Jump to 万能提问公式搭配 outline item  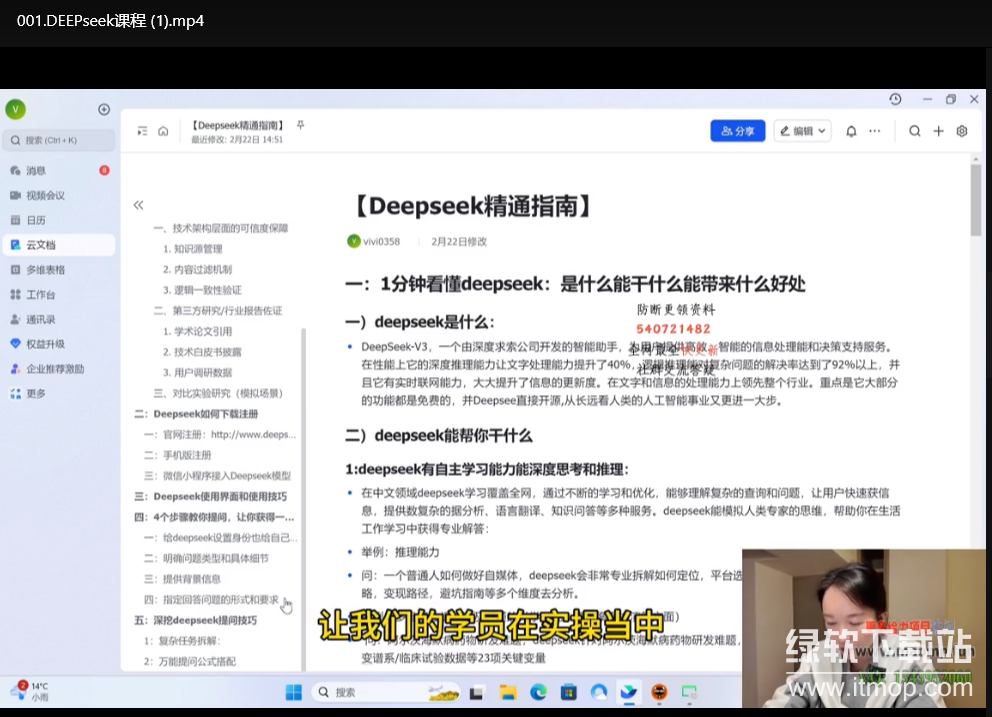coord(190,661)
